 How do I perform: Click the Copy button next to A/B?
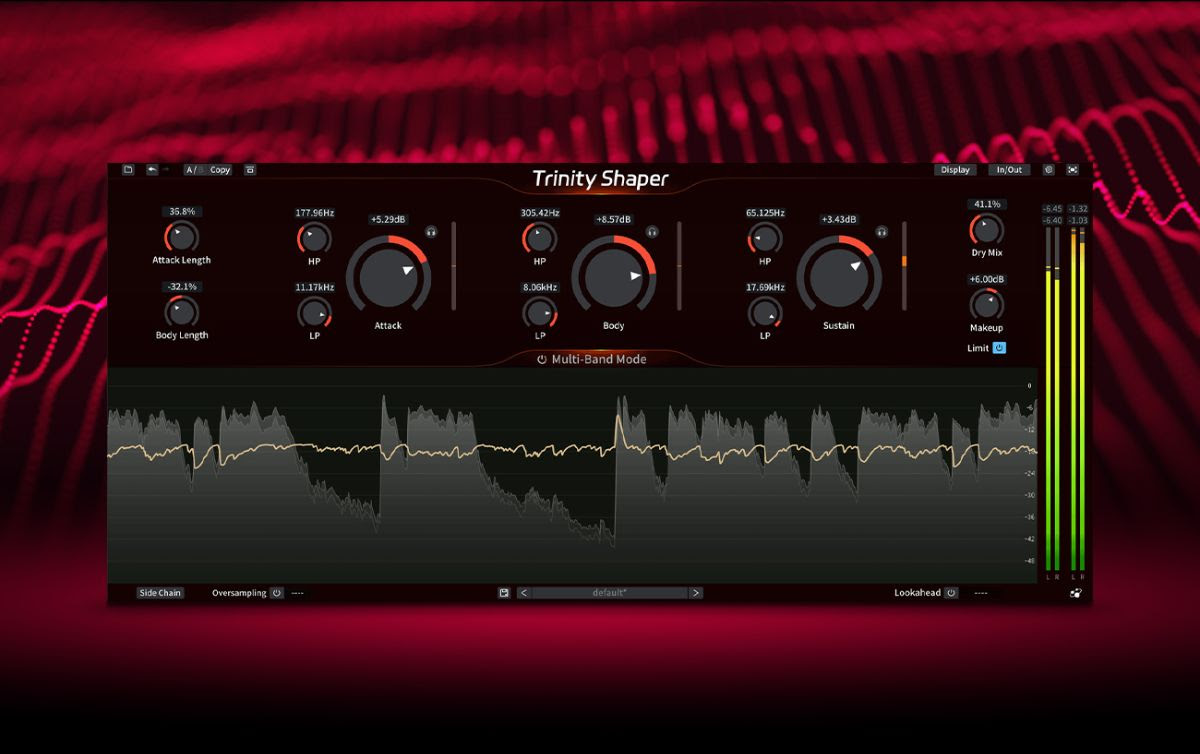(220, 170)
